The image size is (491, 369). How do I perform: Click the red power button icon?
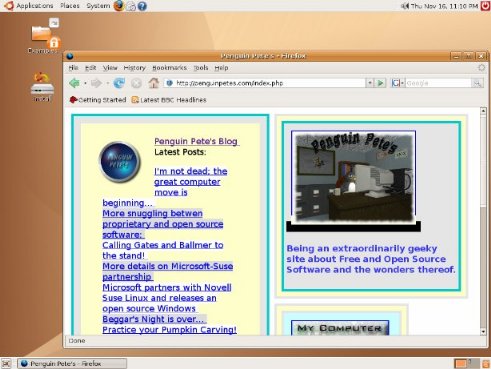click(485, 6)
